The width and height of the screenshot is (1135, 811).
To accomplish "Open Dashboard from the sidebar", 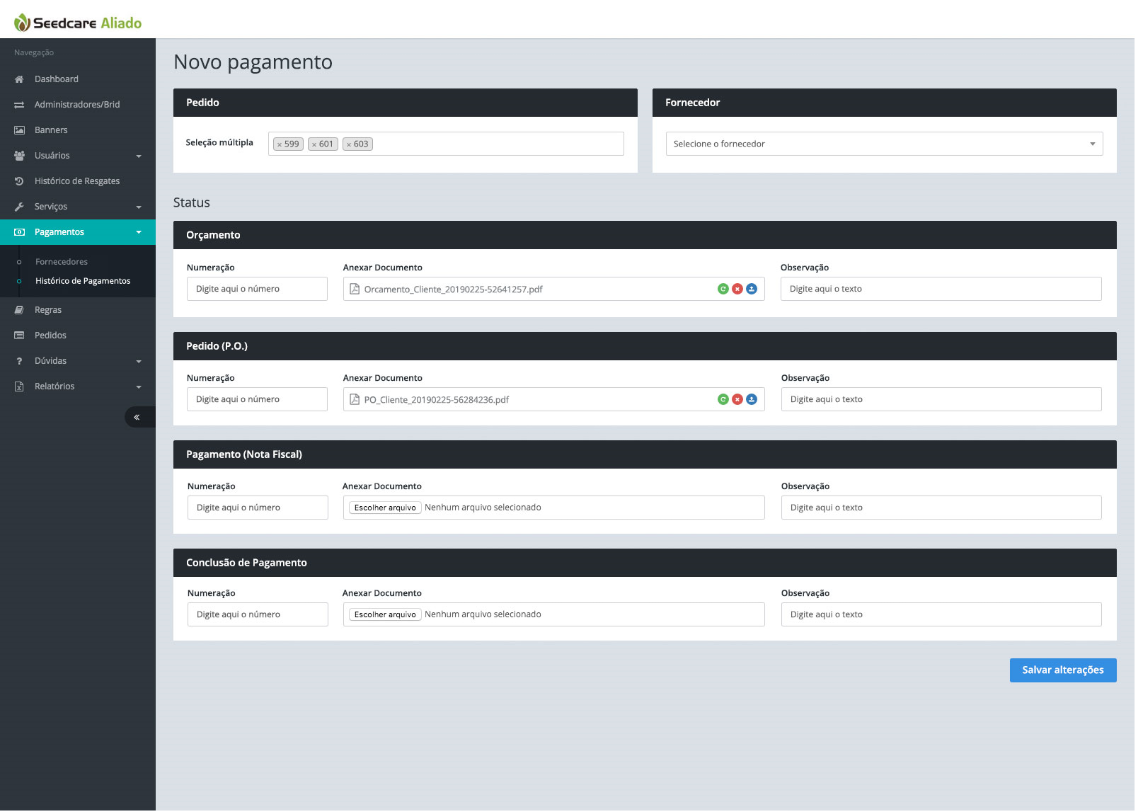I will (x=56, y=79).
